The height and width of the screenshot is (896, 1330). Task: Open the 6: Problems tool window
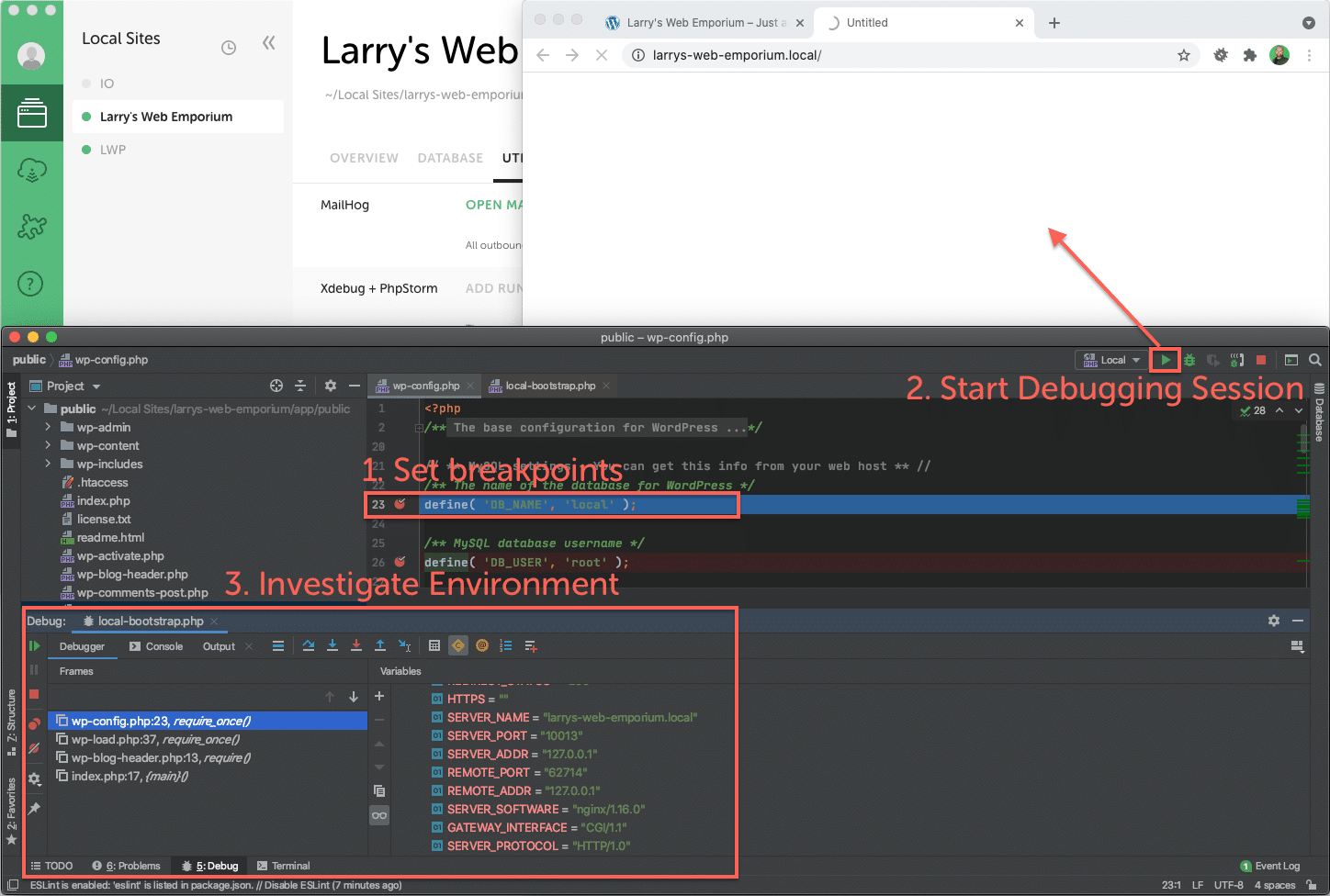coord(126,866)
